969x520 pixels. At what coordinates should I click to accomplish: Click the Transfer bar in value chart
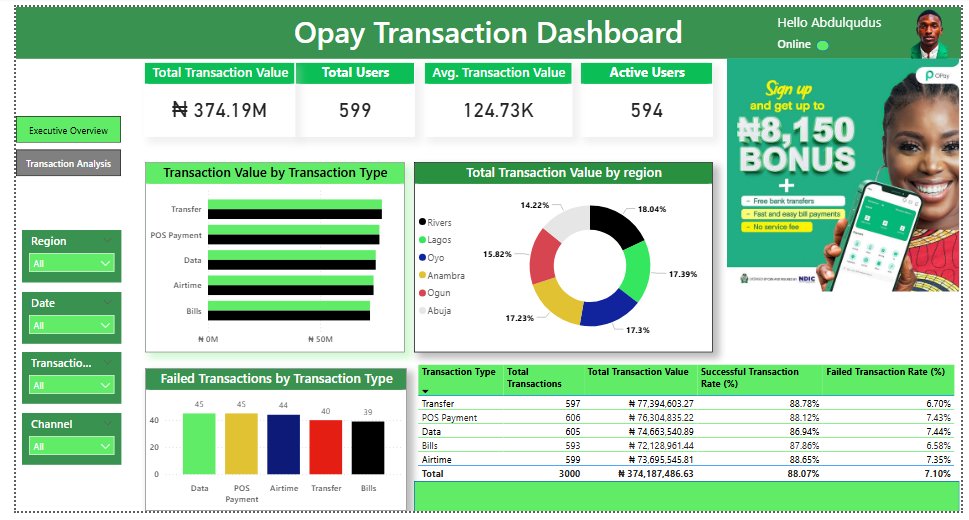tap(295, 210)
